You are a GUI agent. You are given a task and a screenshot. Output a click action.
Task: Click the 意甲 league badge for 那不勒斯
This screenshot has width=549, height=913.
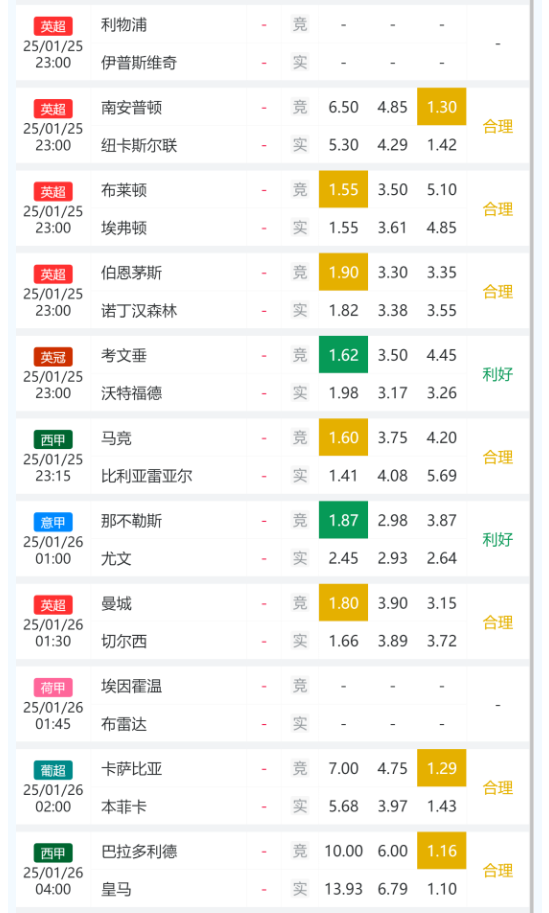coord(53,522)
